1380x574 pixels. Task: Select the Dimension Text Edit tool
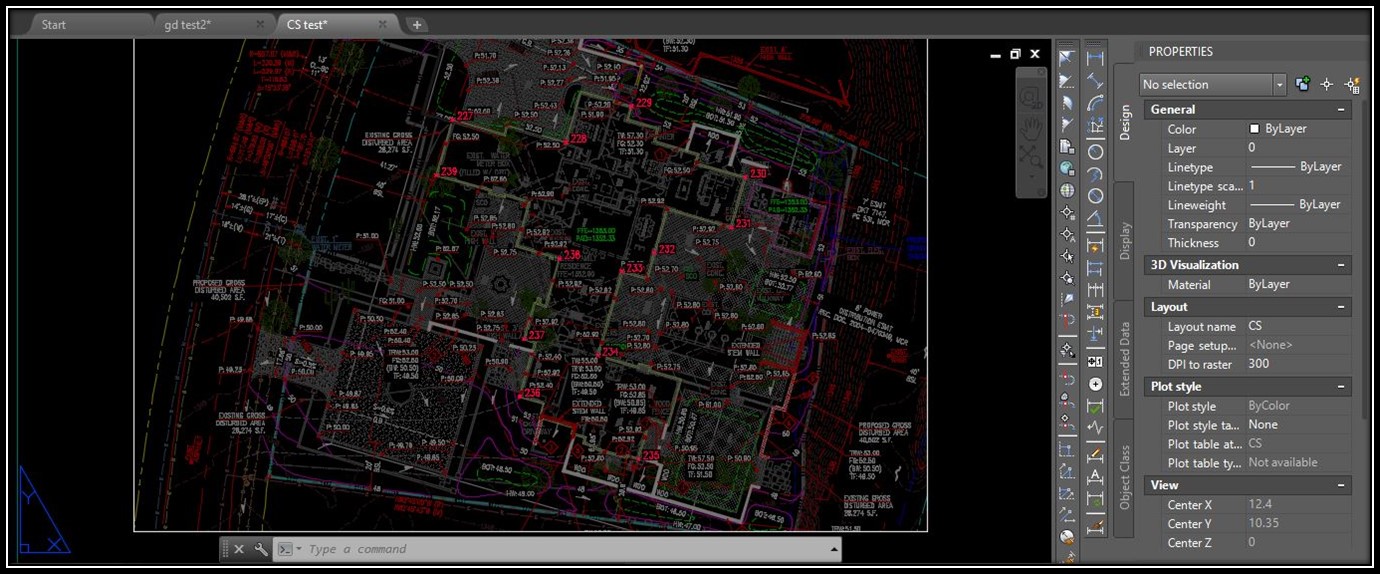pyautogui.click(x=1095, y=477)
